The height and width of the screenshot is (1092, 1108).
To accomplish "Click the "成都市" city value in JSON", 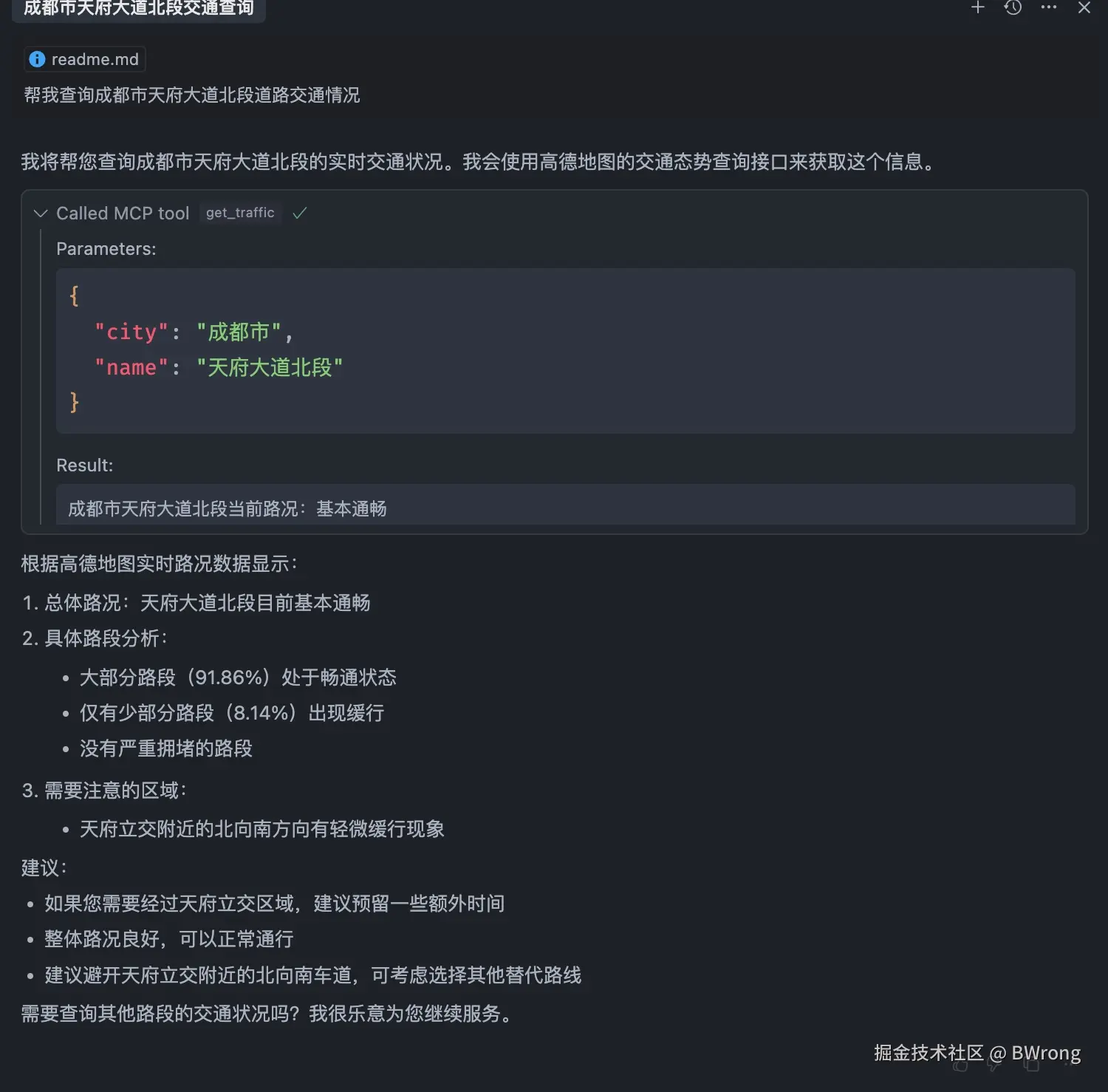I will pyautogui.click(x=239, y=332).
